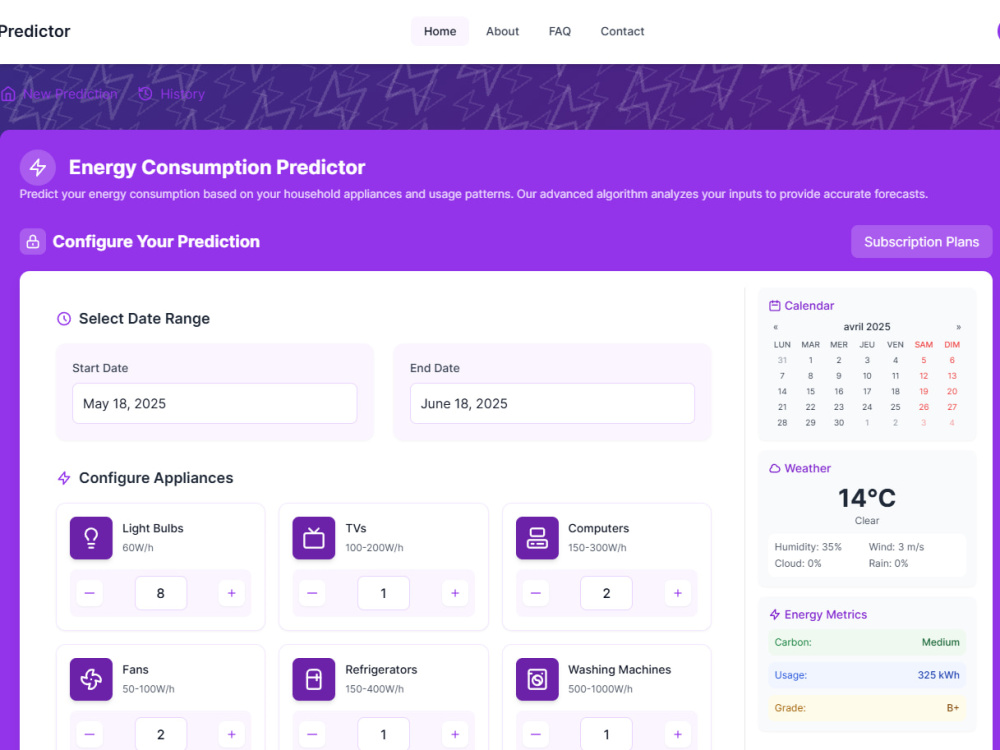1000x750 pixels.
Task: Open the Contact page
Action: click(622, 31)
